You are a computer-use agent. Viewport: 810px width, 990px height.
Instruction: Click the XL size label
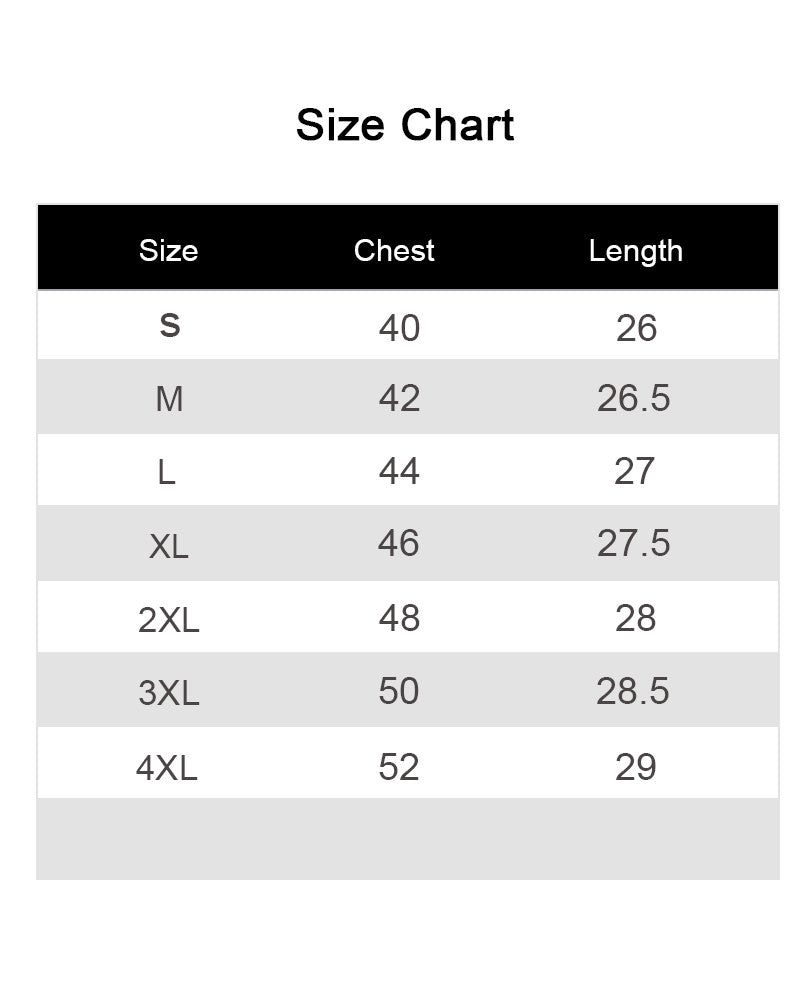169,546
